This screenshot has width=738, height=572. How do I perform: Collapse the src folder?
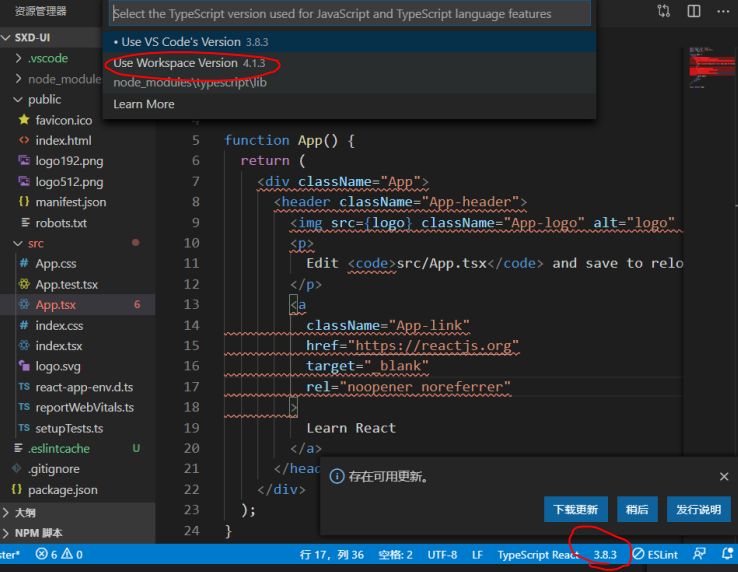click(x=18, y=243)
